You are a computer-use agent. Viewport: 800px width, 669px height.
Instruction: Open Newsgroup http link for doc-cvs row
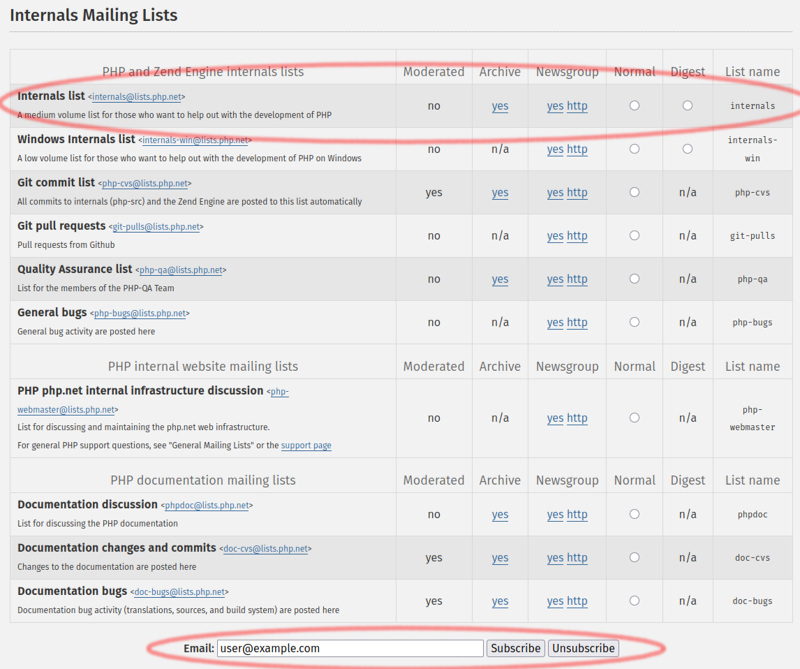point(577,558)
